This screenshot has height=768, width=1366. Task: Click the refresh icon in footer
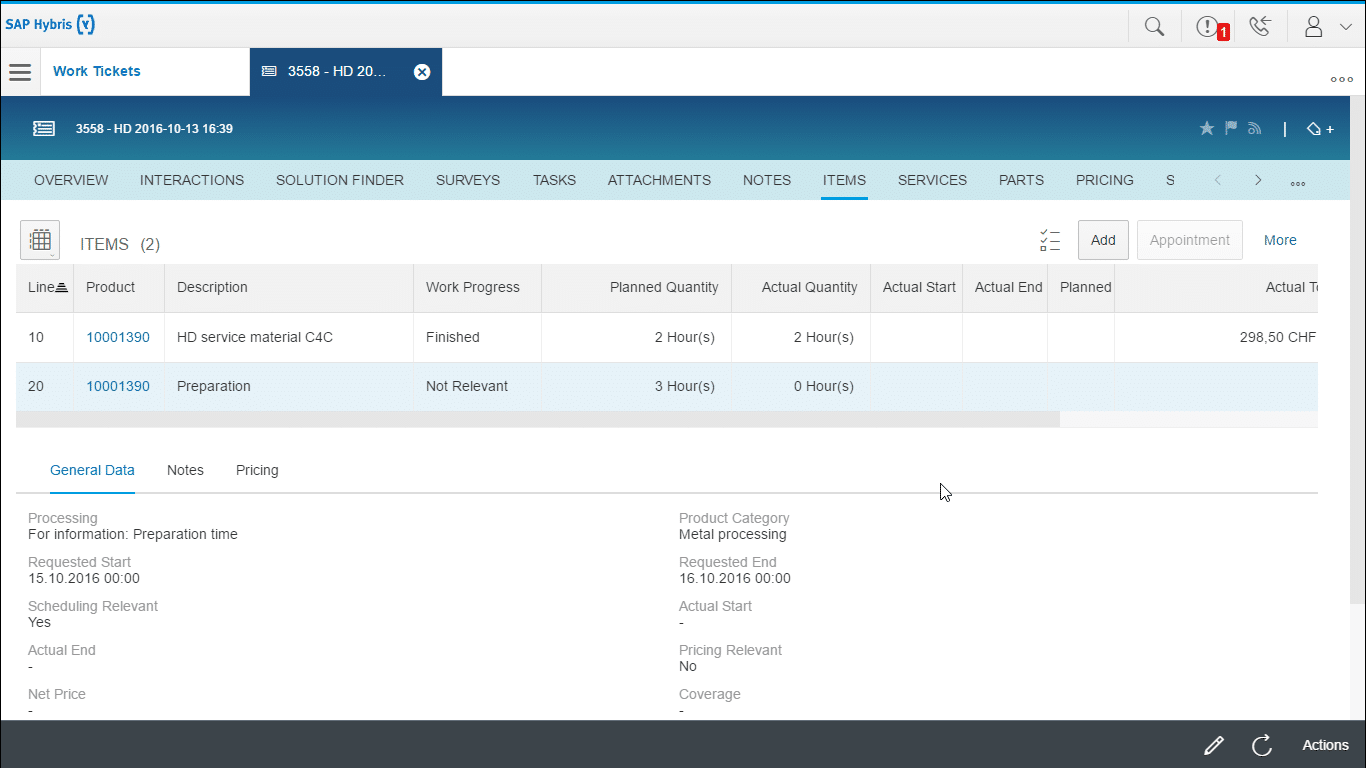tap(1262, 745)
